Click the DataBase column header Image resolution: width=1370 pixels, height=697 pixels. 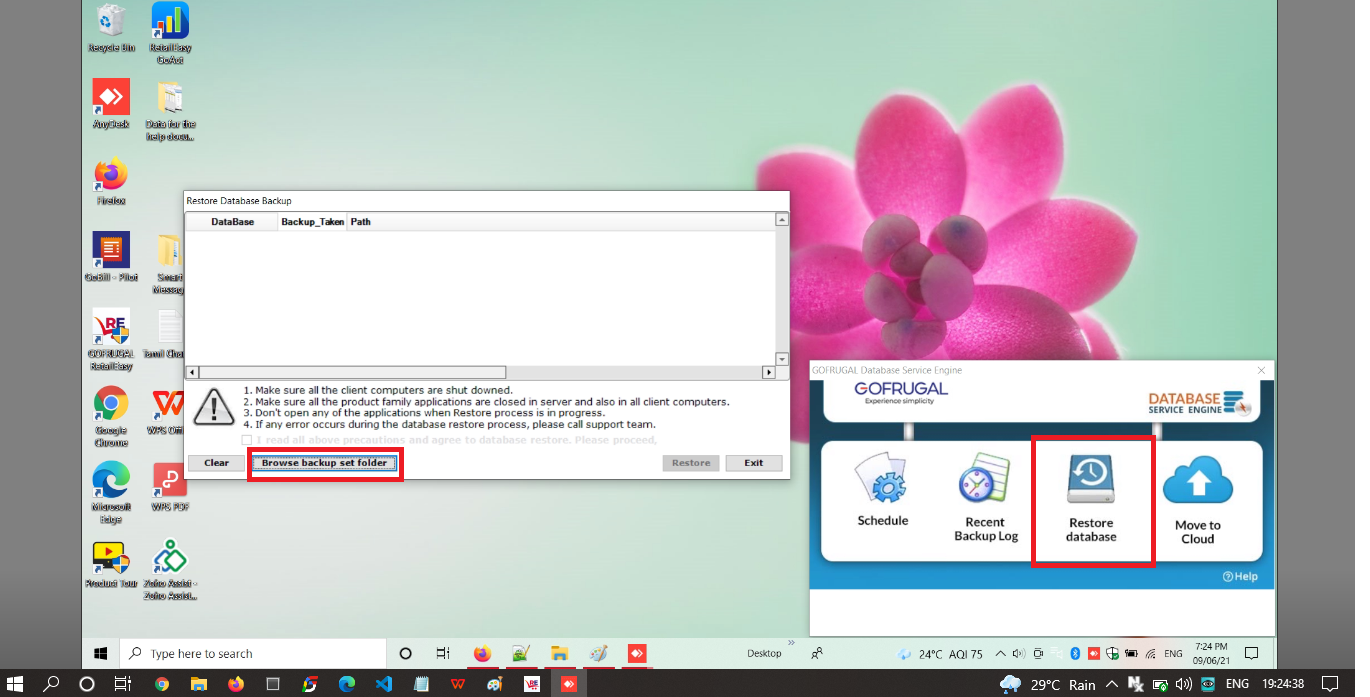point(232,222)
